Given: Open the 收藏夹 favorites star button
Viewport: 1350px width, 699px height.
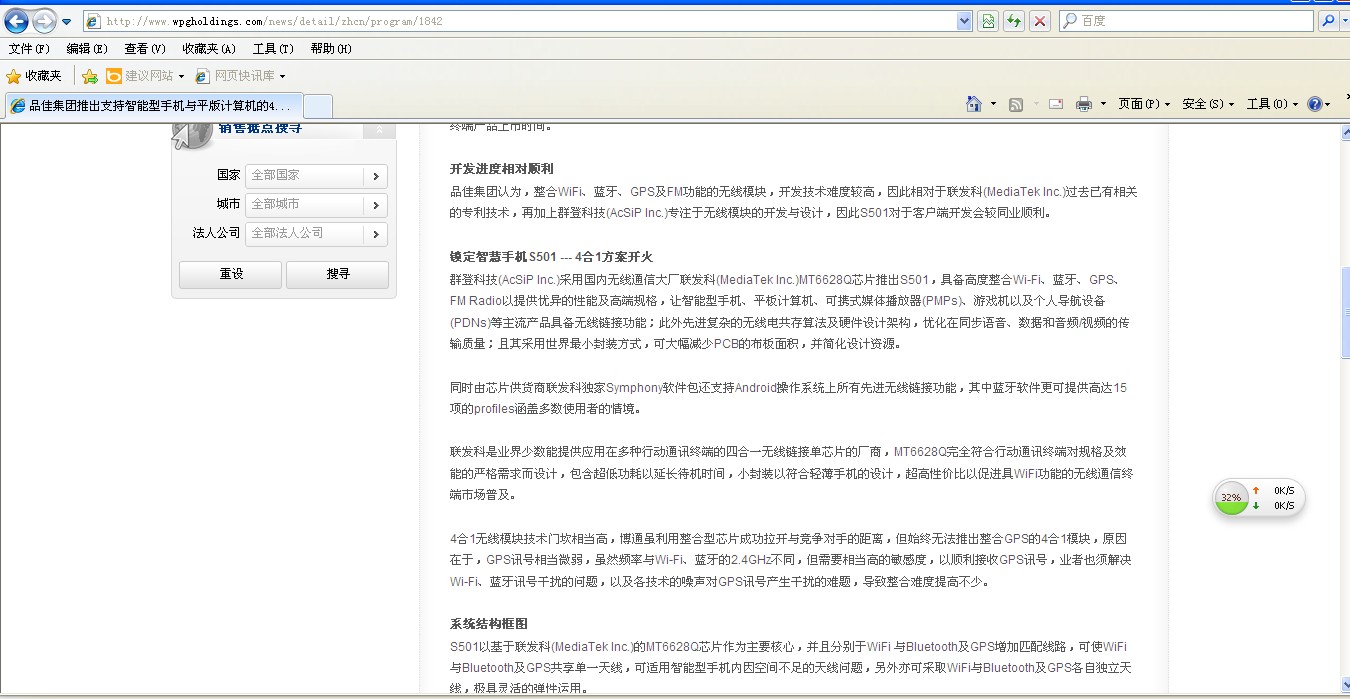Looking at the screenshot, I should coord(34,76).
